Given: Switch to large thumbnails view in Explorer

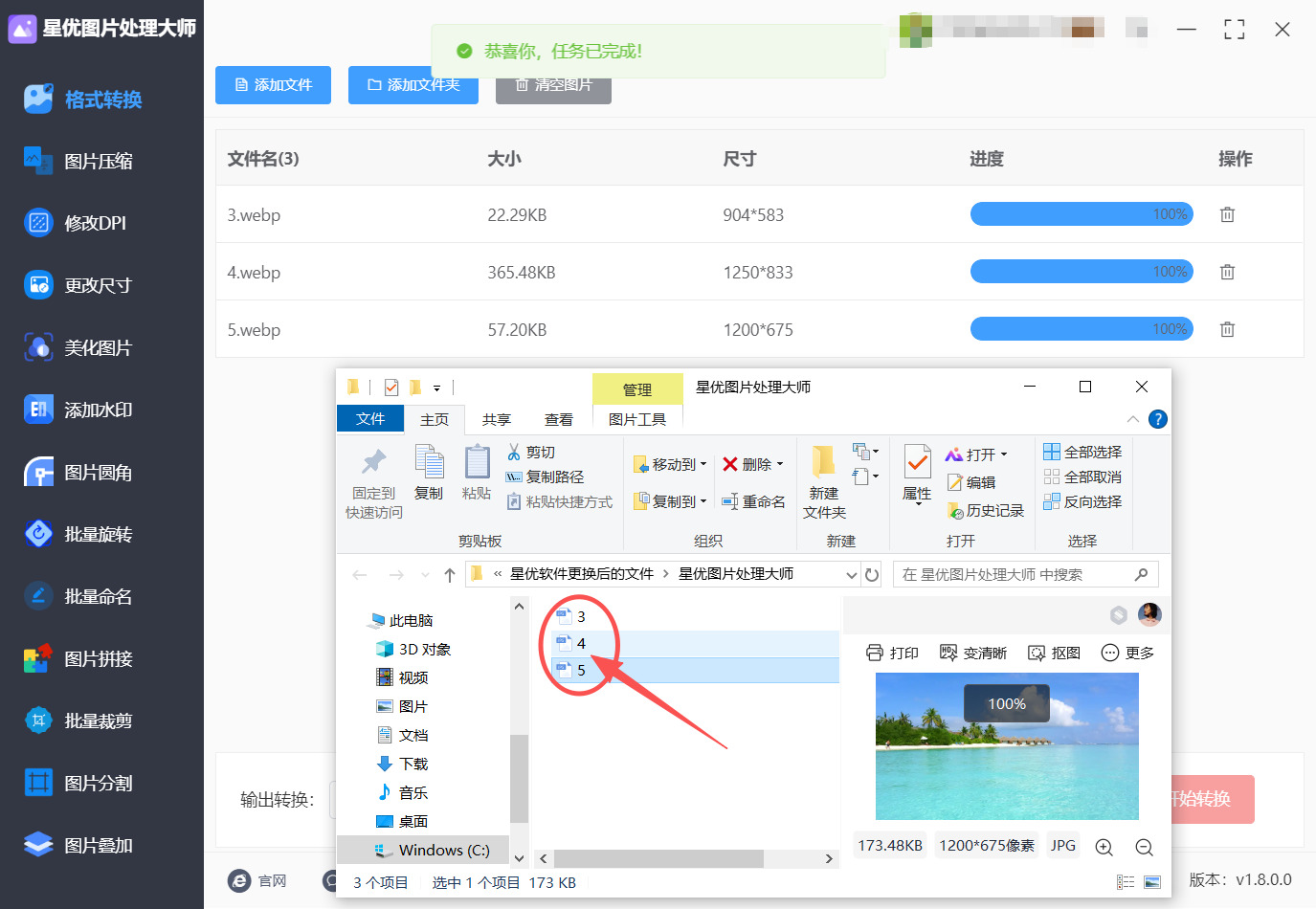Looking at the screenshot, I should click(1152, 882).
